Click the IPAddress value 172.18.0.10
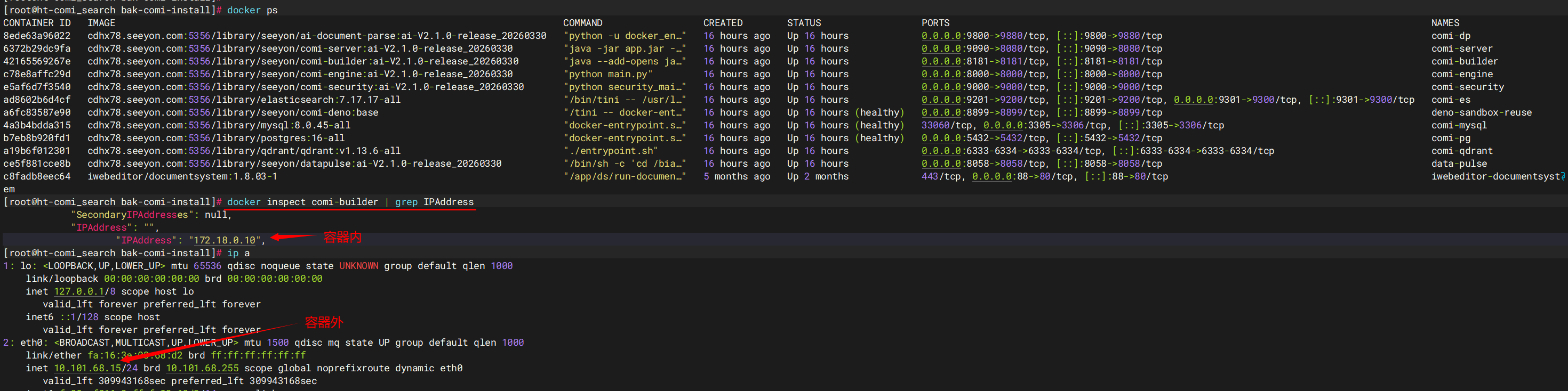This screenshot has width=1568, height=391. click(x=225, y=240)
